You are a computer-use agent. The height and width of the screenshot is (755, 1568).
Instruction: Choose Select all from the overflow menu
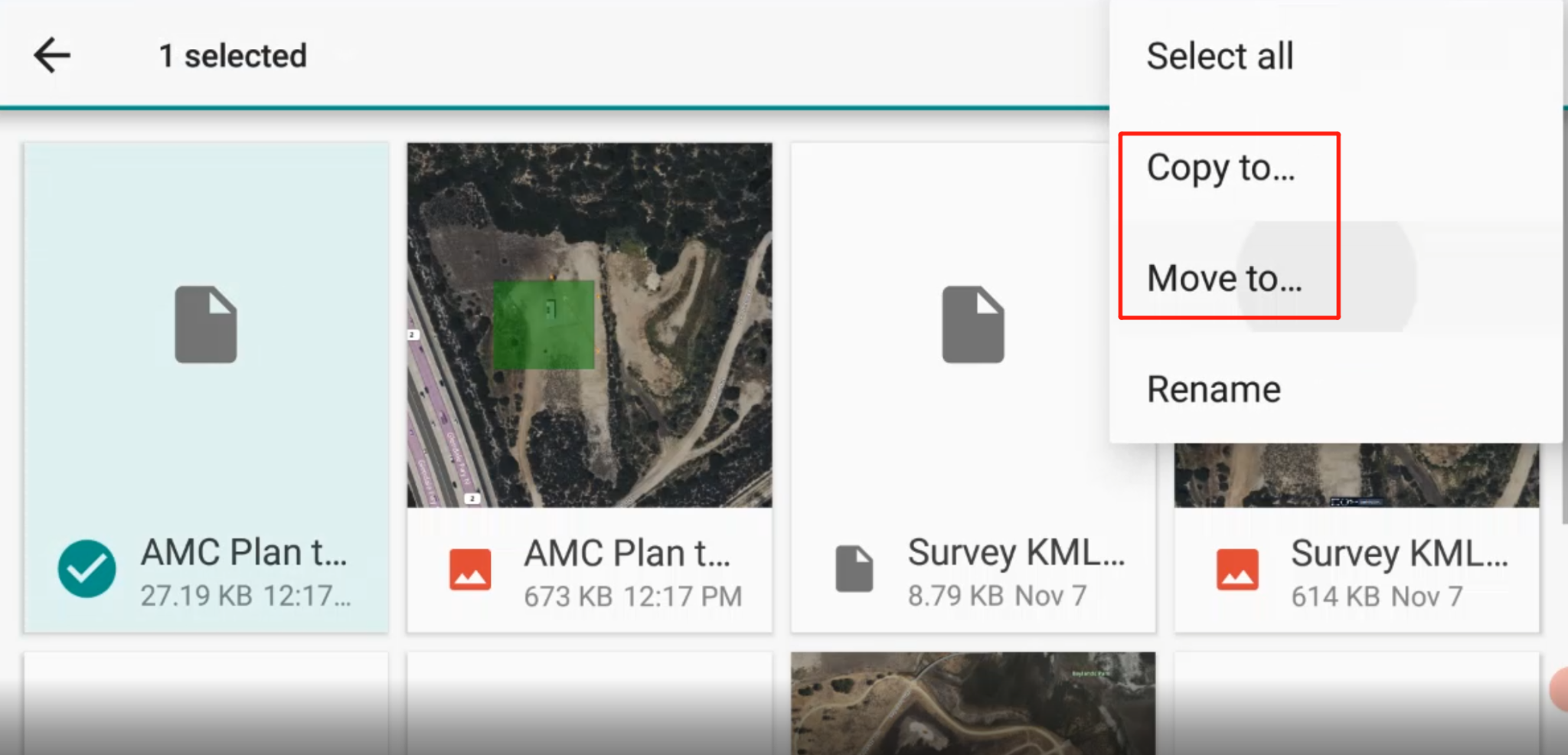coord(1220,56)
